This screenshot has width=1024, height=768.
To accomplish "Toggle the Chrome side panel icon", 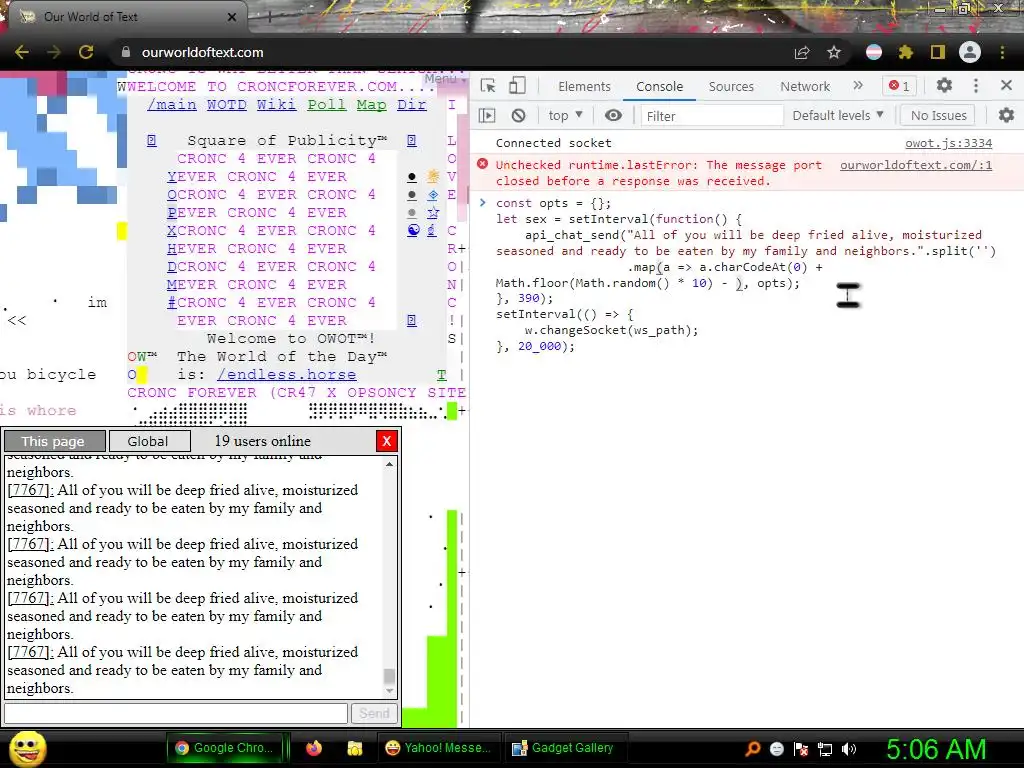I will click(x=938, y=52).
